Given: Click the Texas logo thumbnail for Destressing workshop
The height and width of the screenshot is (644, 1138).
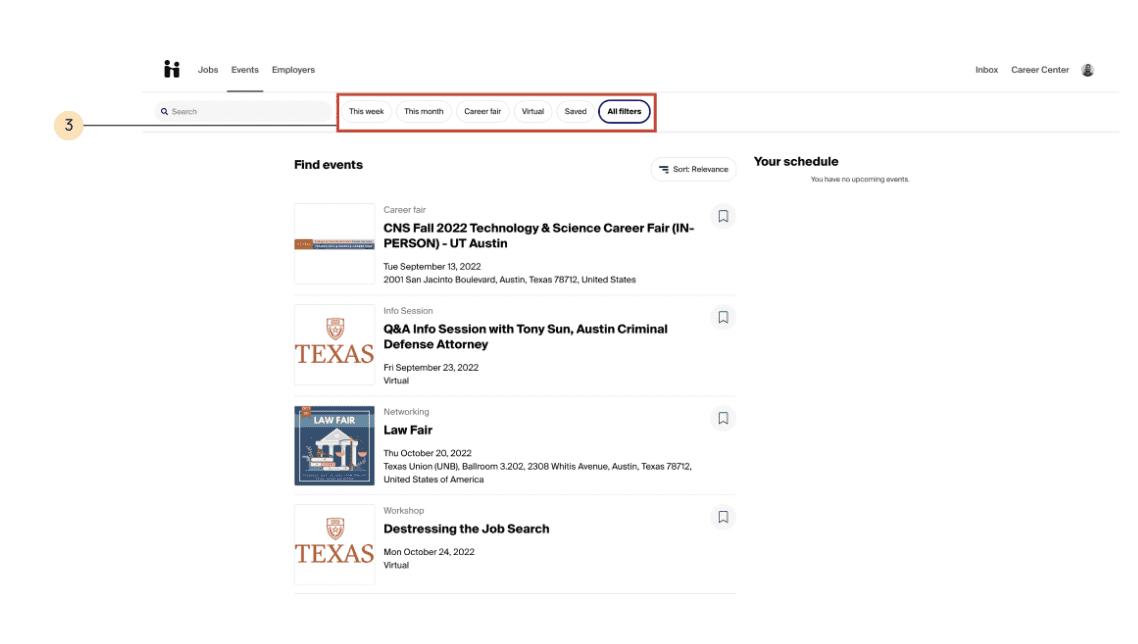Looking at the screenshot, I should point(335,545).
